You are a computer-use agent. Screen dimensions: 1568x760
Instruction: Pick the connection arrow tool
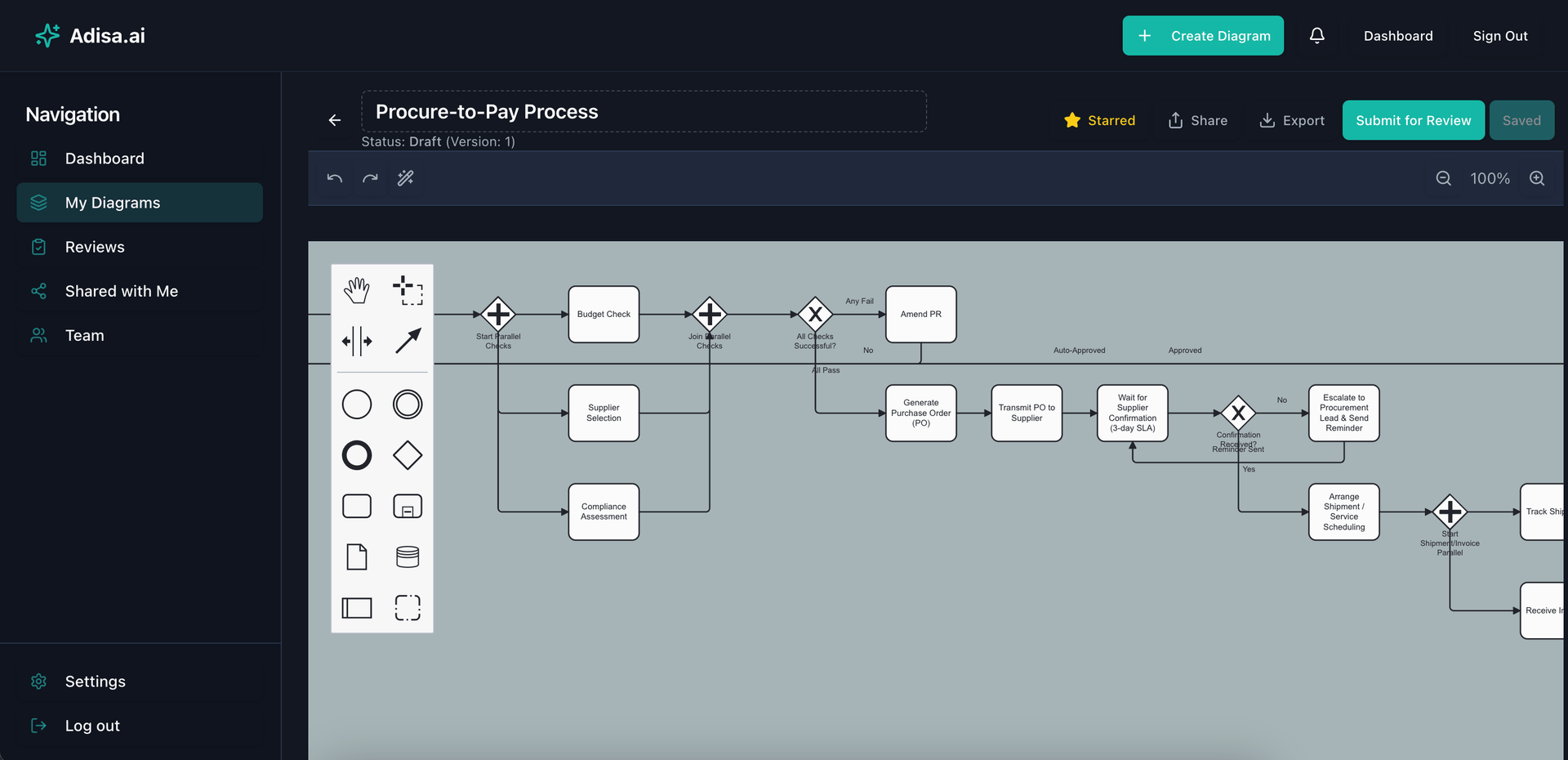(x=408, y=342)
